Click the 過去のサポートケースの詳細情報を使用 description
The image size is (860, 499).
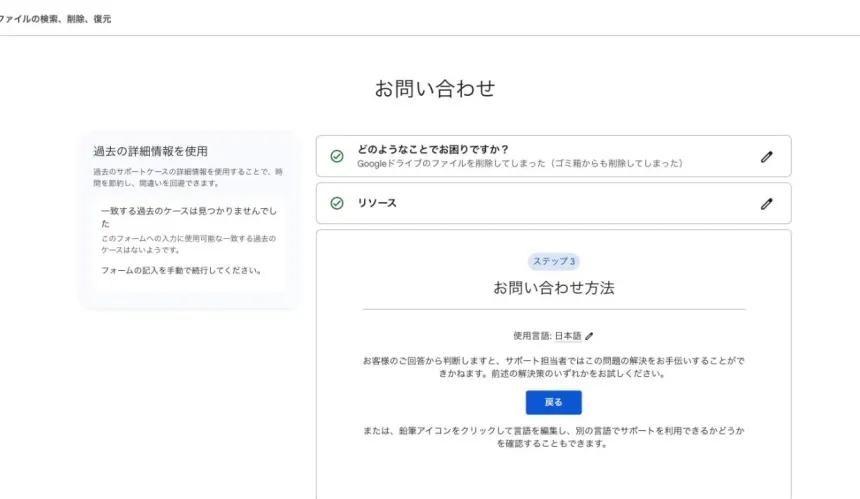tap(188, 178)
